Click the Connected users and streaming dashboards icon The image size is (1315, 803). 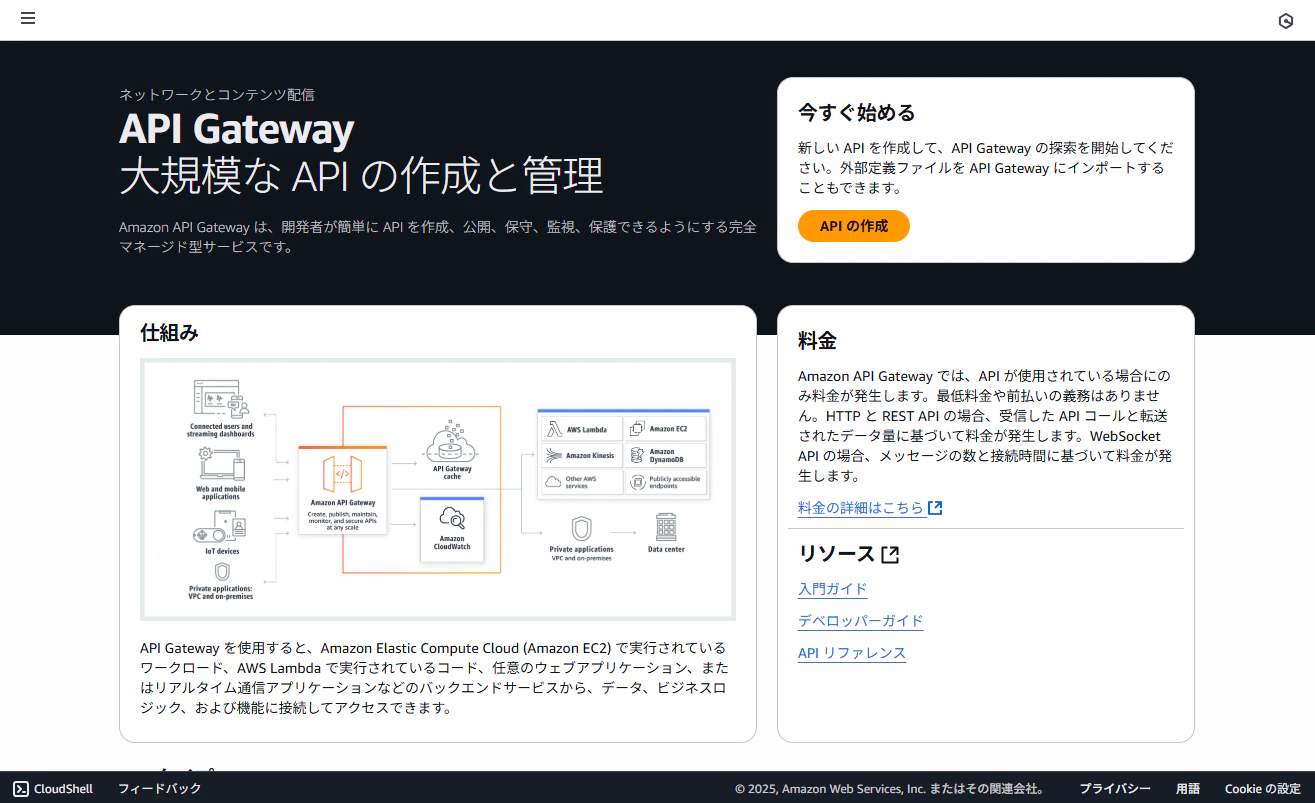[x=220, y=399]
